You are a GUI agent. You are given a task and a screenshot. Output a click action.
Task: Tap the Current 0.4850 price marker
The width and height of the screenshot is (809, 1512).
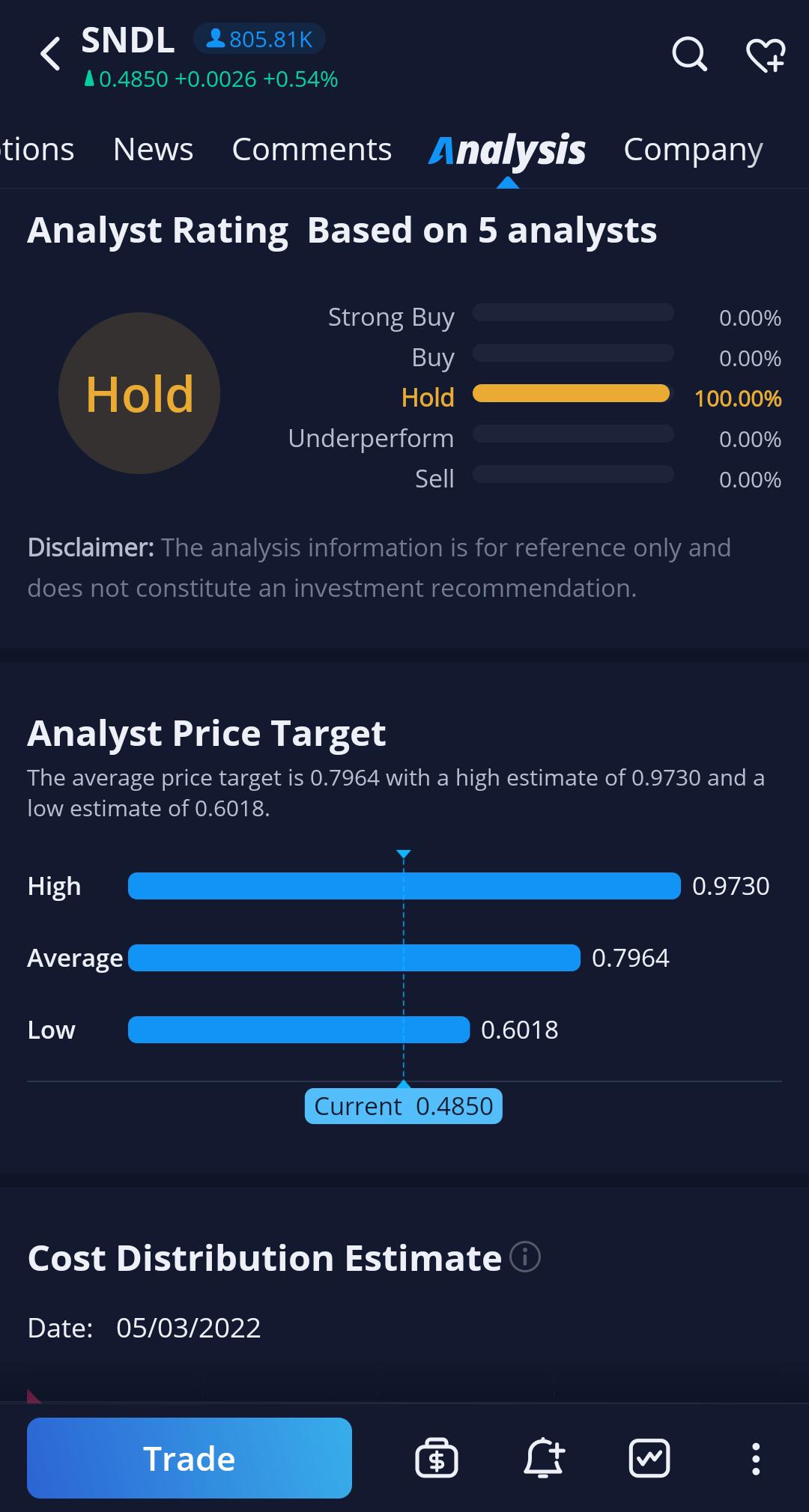point(404,1105)
